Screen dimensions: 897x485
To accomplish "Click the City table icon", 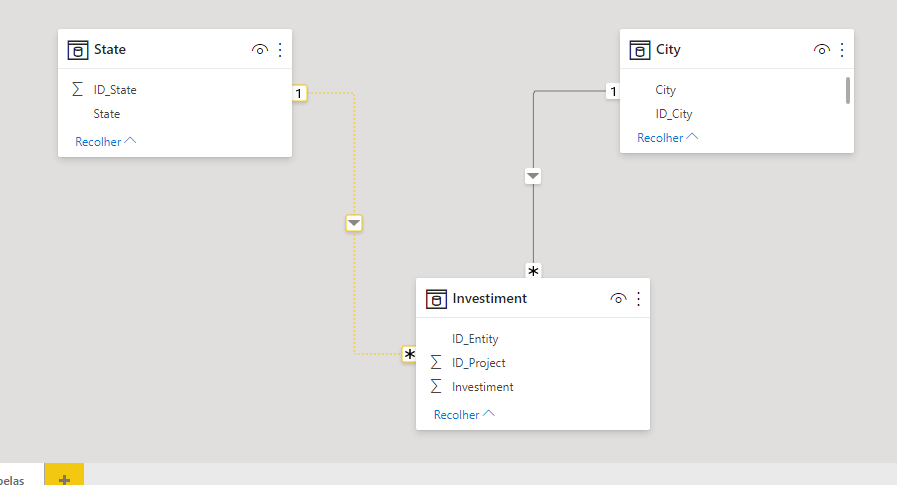I will (x=640, y=50).
